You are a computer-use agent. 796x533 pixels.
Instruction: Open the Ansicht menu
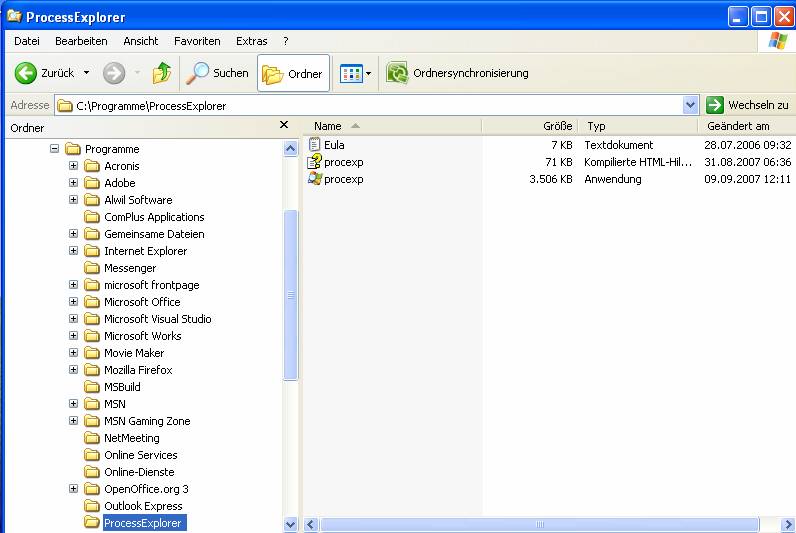click(141, 41)
